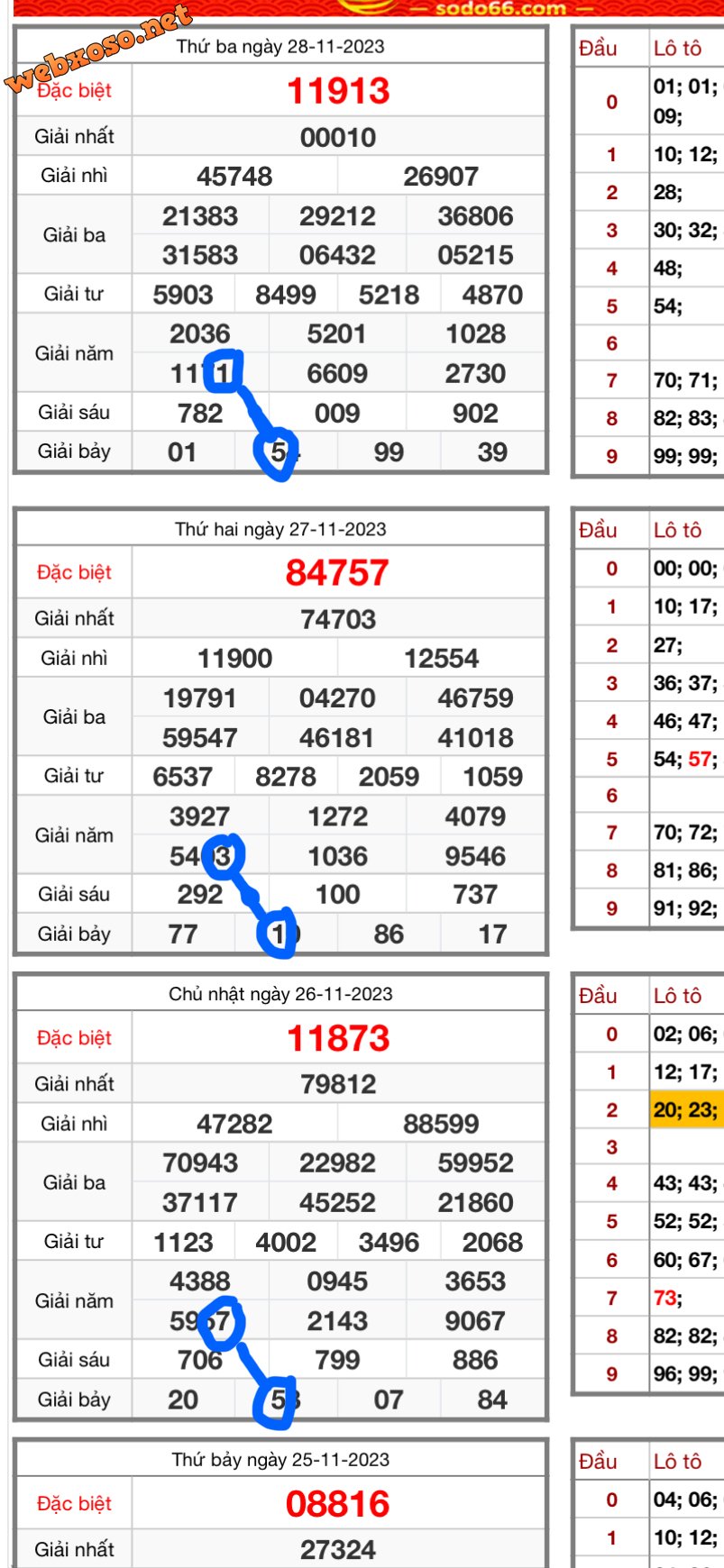Click Giải nhất number 27324
Viewport: 724px width, 1568px height.
[338, 1550]
